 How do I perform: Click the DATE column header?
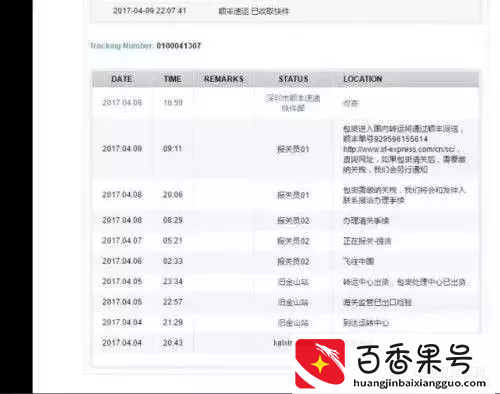pyautogui.click(x=122, y=79)
